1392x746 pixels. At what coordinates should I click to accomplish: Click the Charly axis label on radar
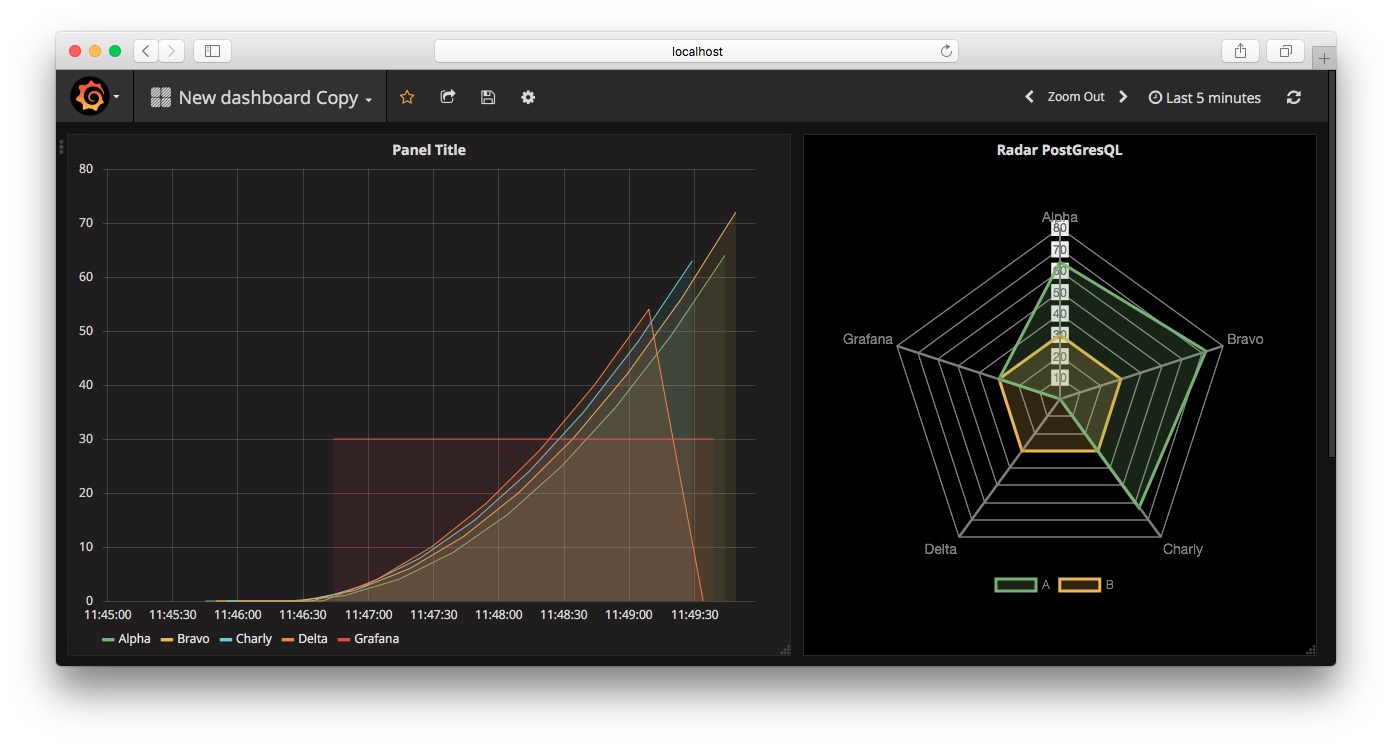1183,549
